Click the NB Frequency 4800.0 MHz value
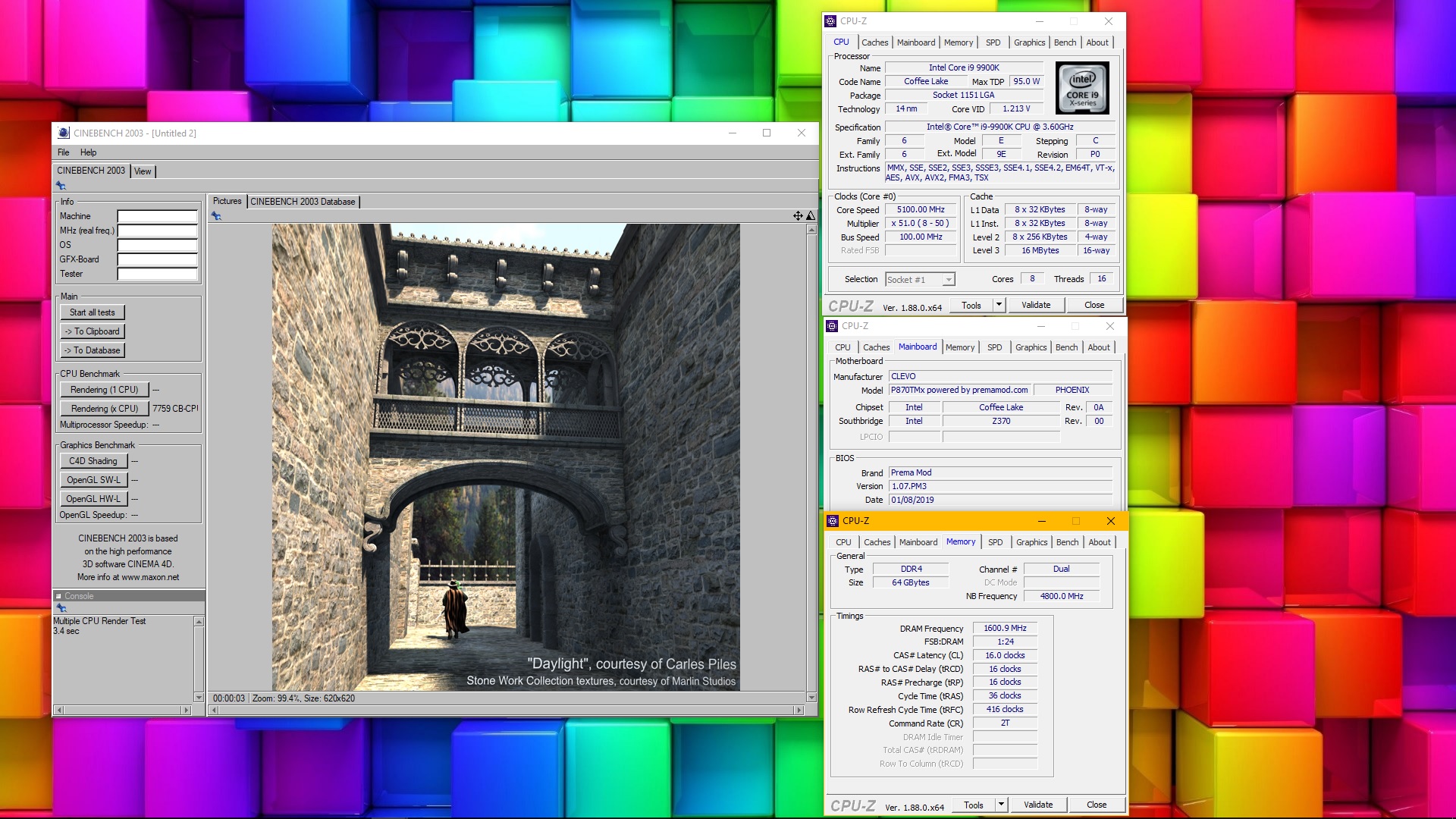The height and width of the screenshot is (819, 1456). pyautogui.click(x=1061, y=596)
